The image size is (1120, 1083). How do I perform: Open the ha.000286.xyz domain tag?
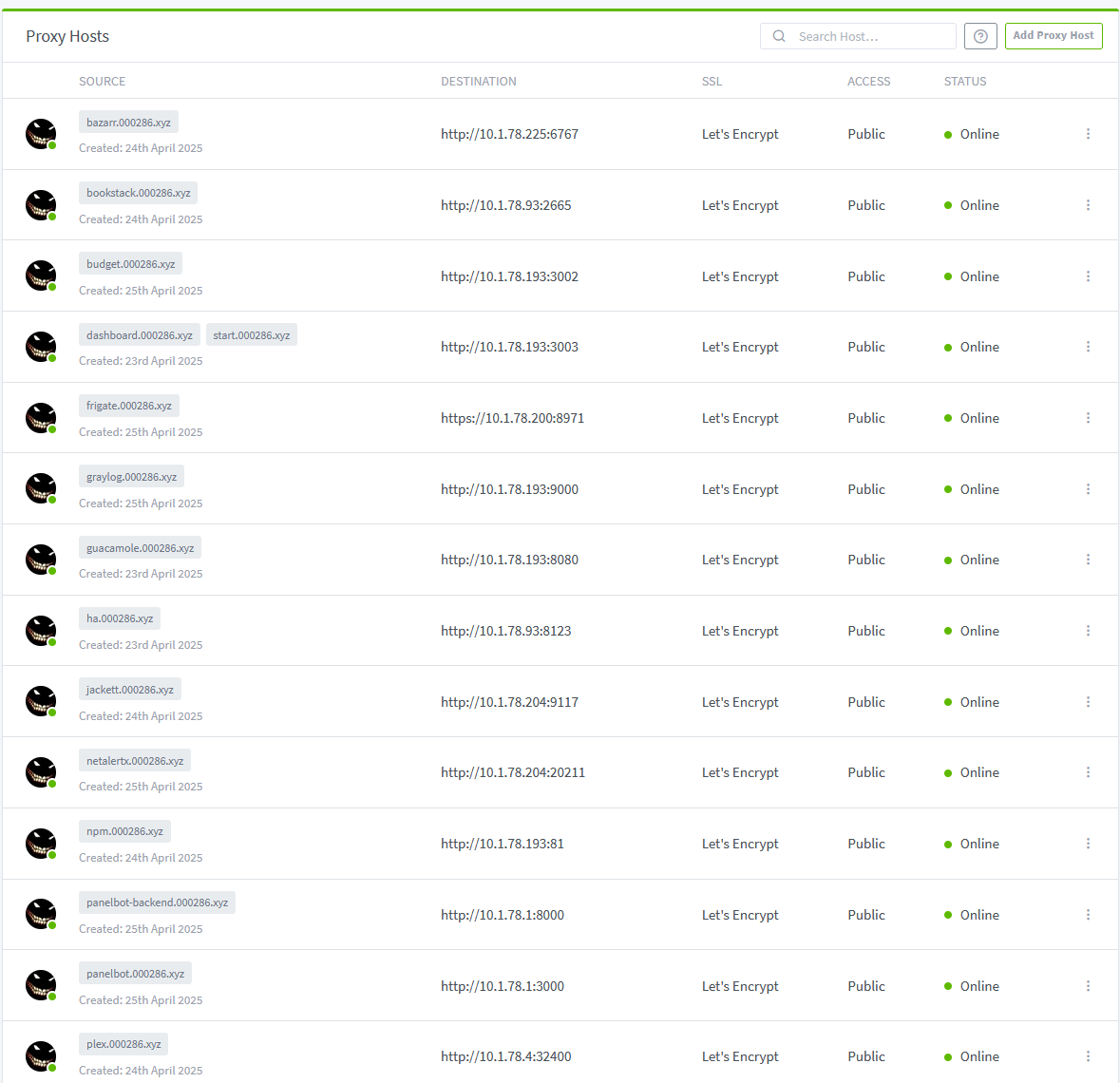[x=120, y=618]
